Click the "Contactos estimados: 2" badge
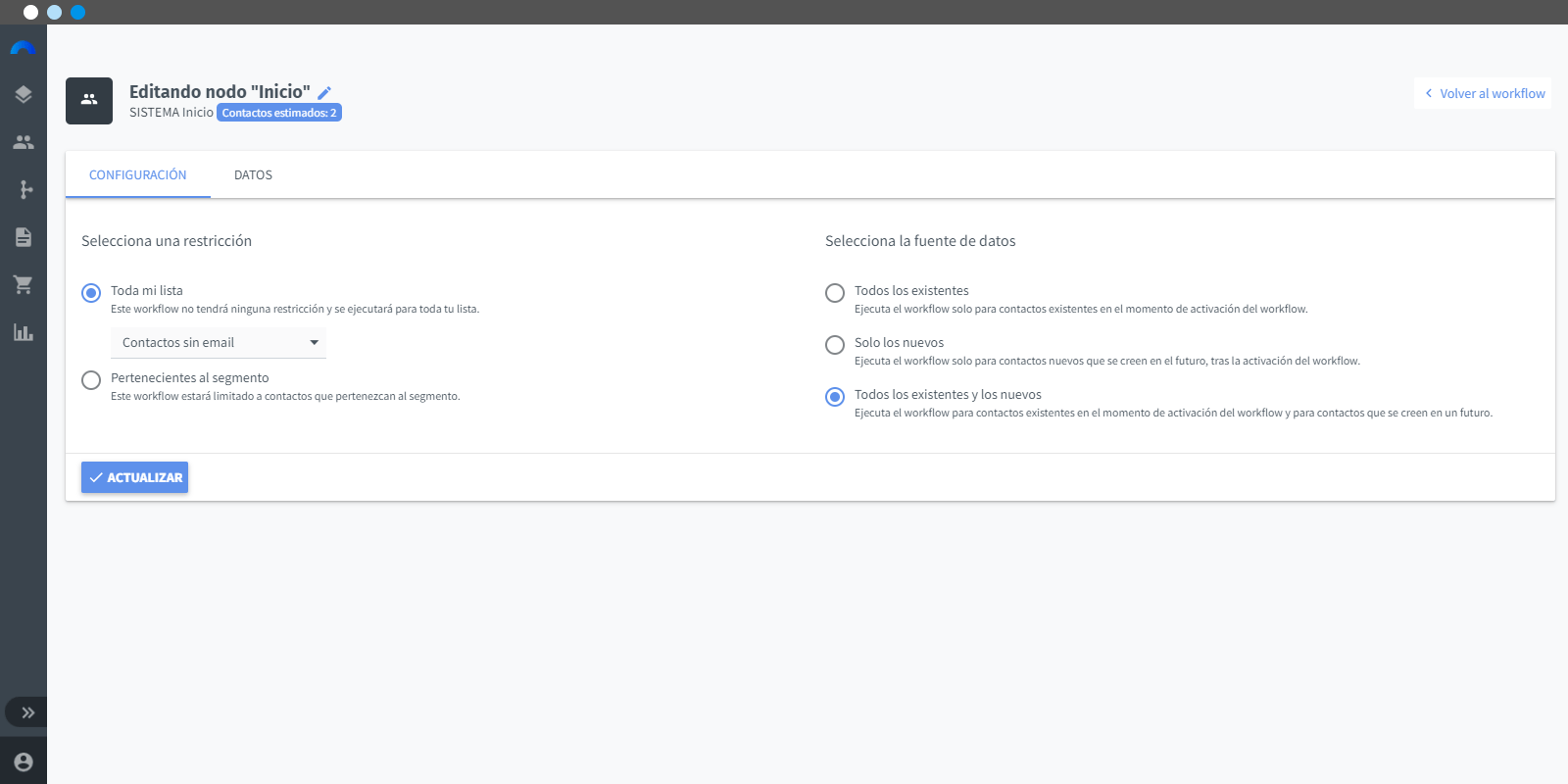Screen dimensions: 1568x784 click(279, 113)
